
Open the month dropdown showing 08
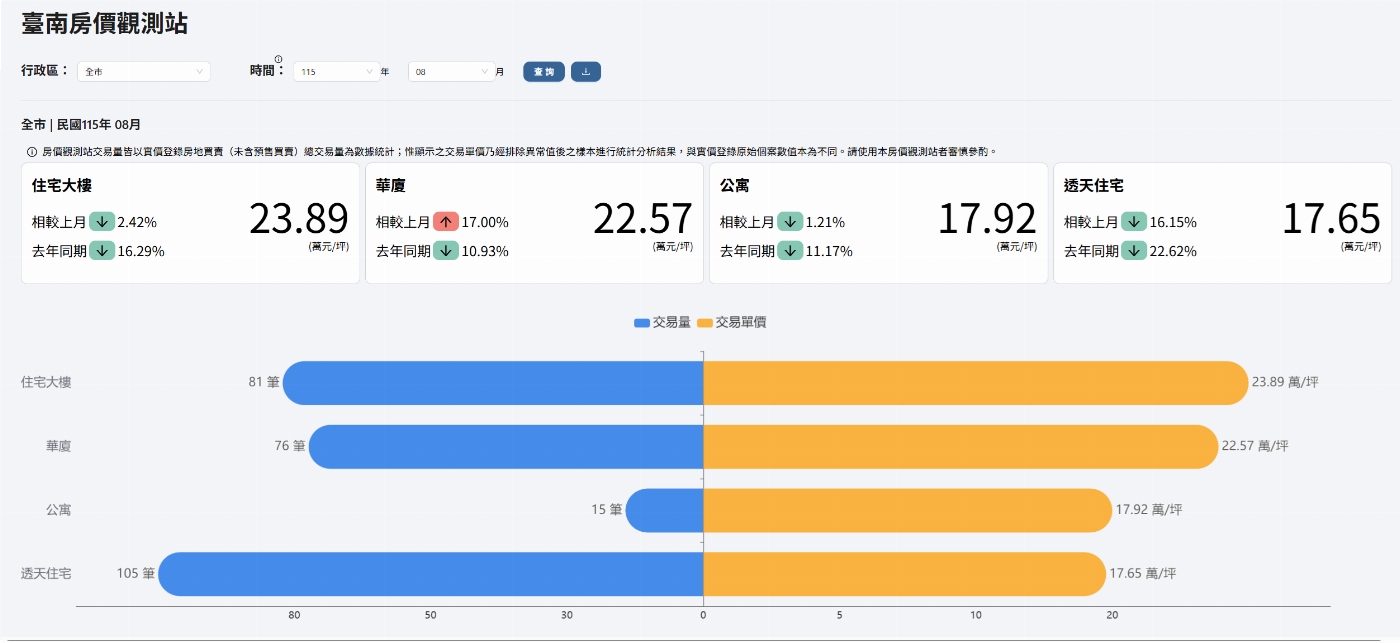click(x=451, y=72)
